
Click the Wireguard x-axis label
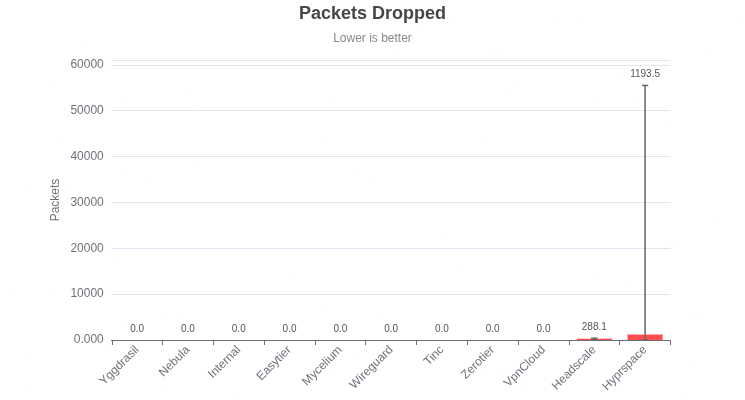click(371, 366)
